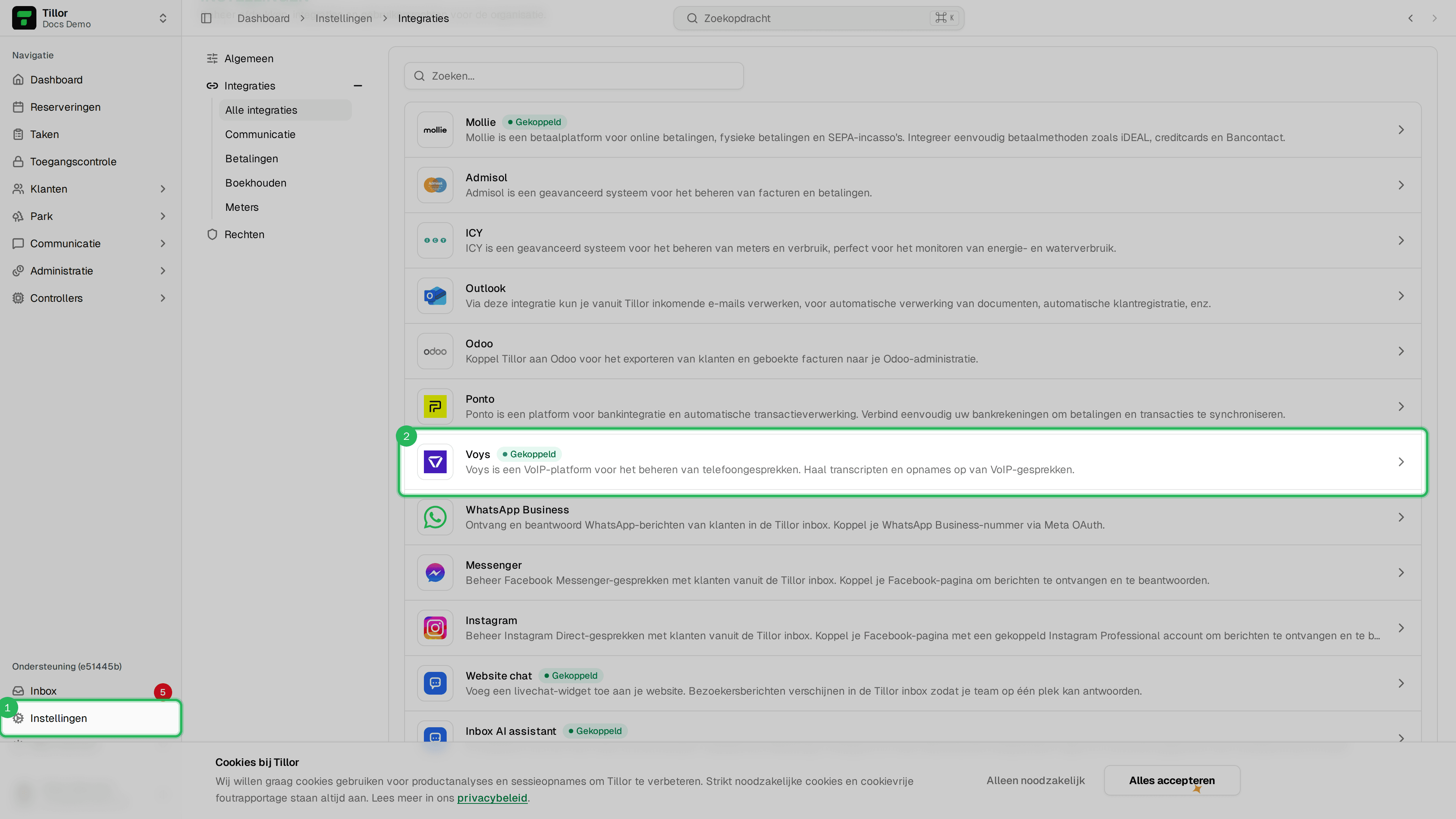Accept all cookies with Alles accepteren
This screenshot has width=1456, height=819.
(1172, 780)
